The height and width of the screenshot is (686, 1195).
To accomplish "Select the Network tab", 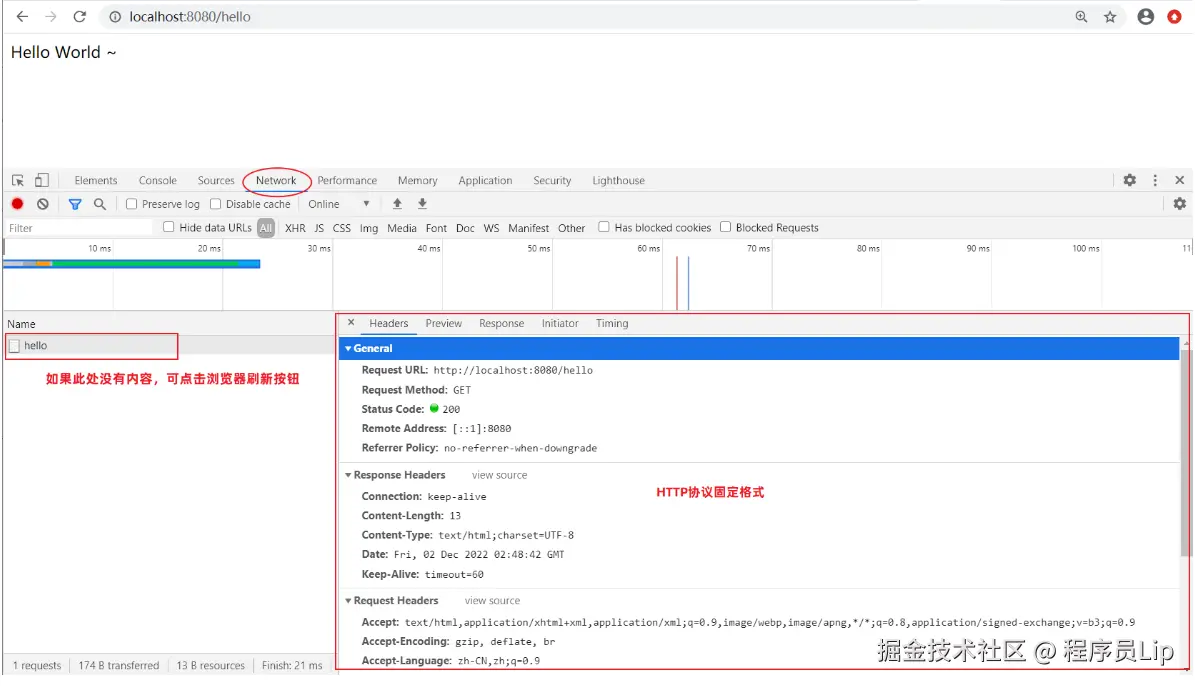I will [x=276, y=181].
